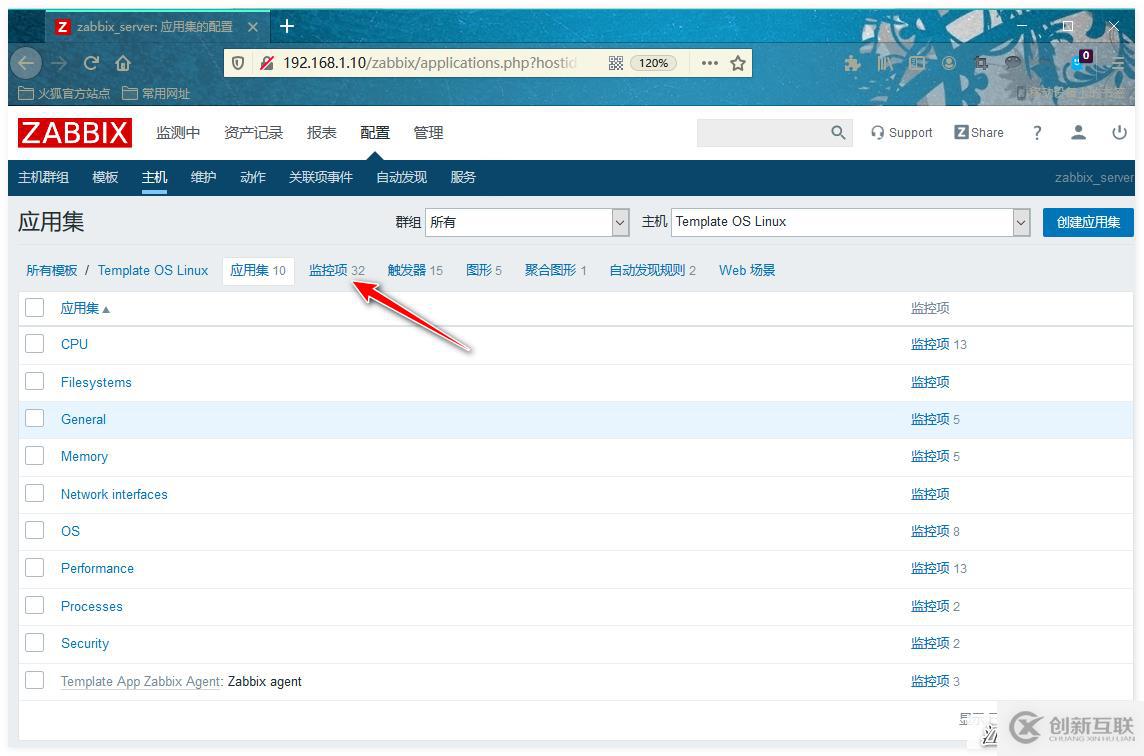Open the user profile icon

(x=1078, y=133)
